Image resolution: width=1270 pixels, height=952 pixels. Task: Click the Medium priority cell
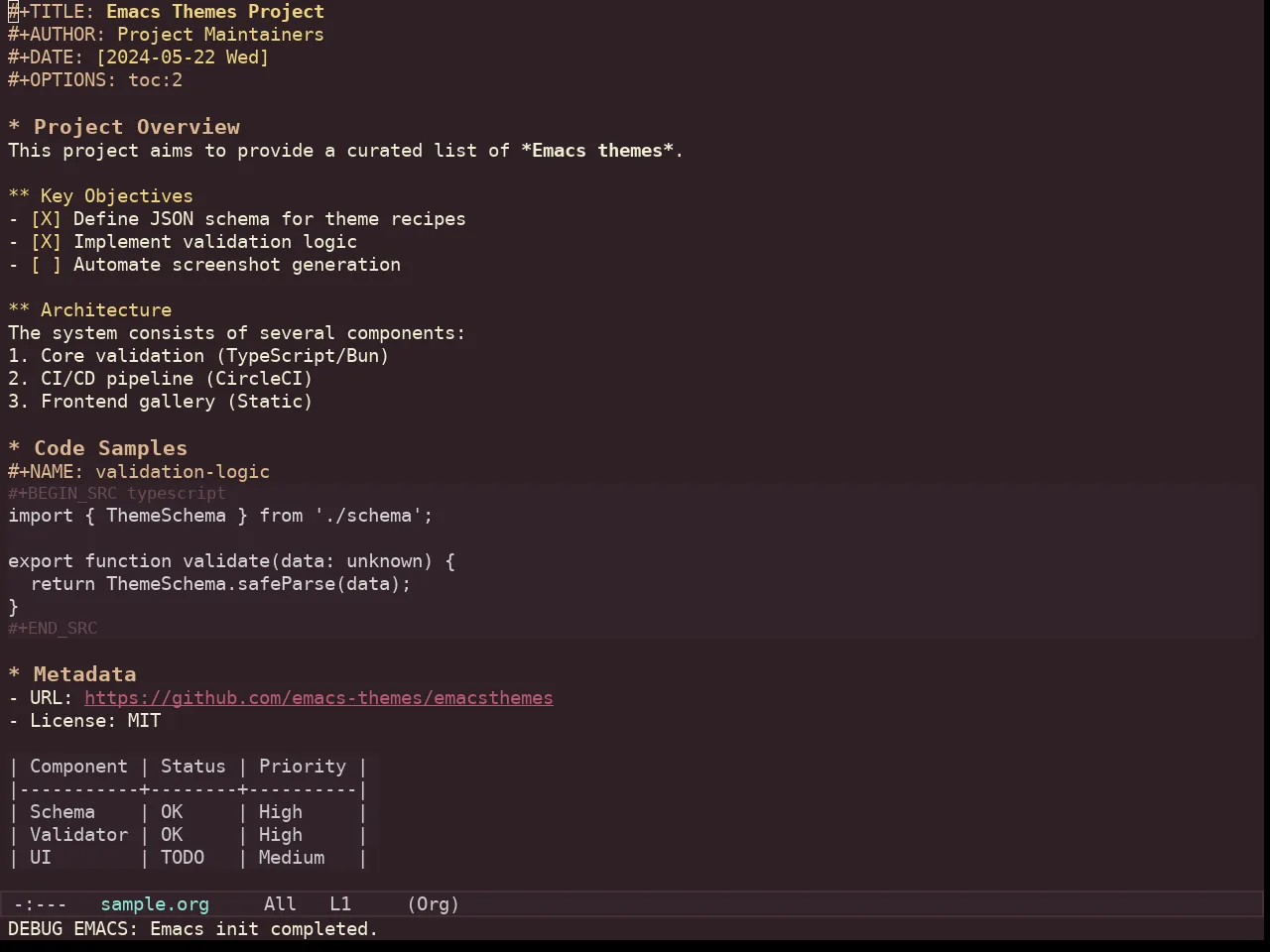point(292,858)
